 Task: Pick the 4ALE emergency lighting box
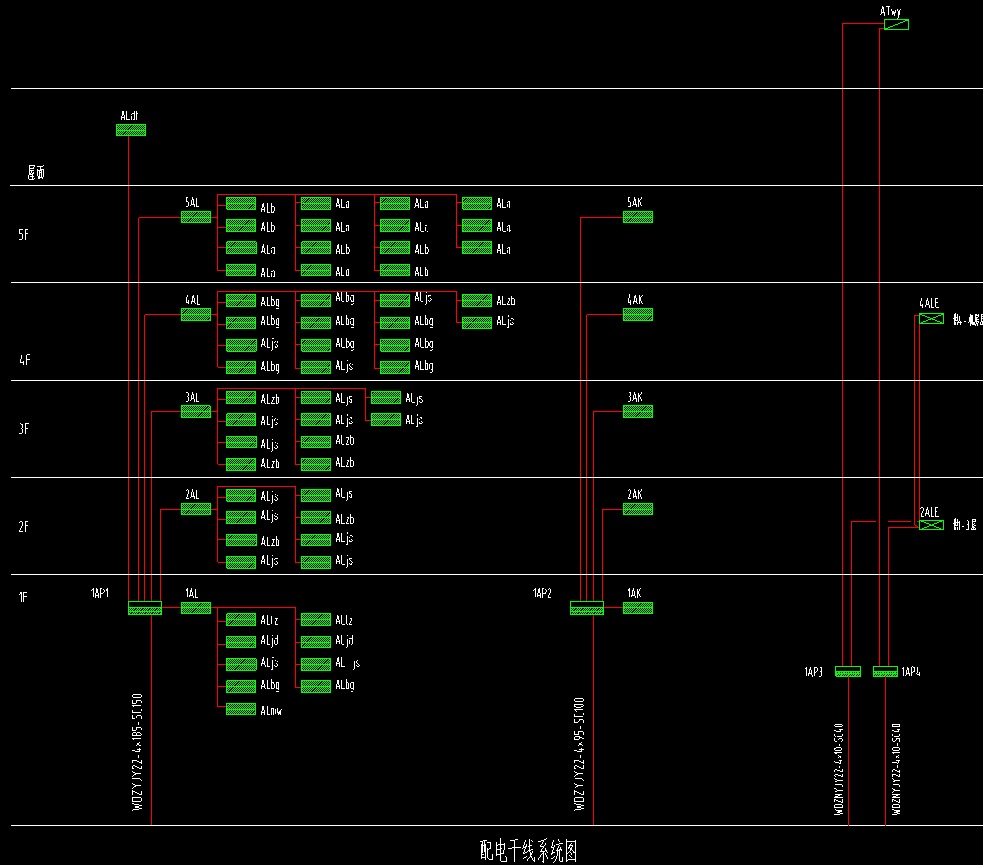click(x=931, y=319)
